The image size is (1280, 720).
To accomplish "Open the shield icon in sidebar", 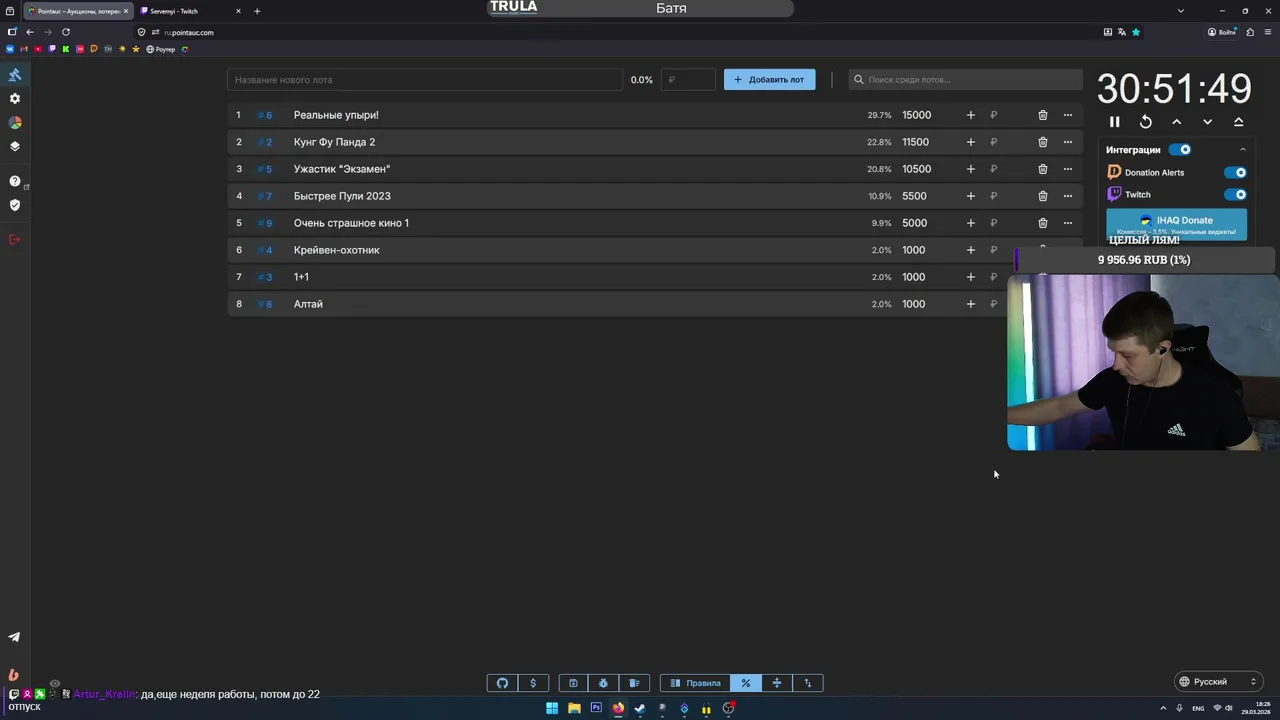I will coord(15,205).
